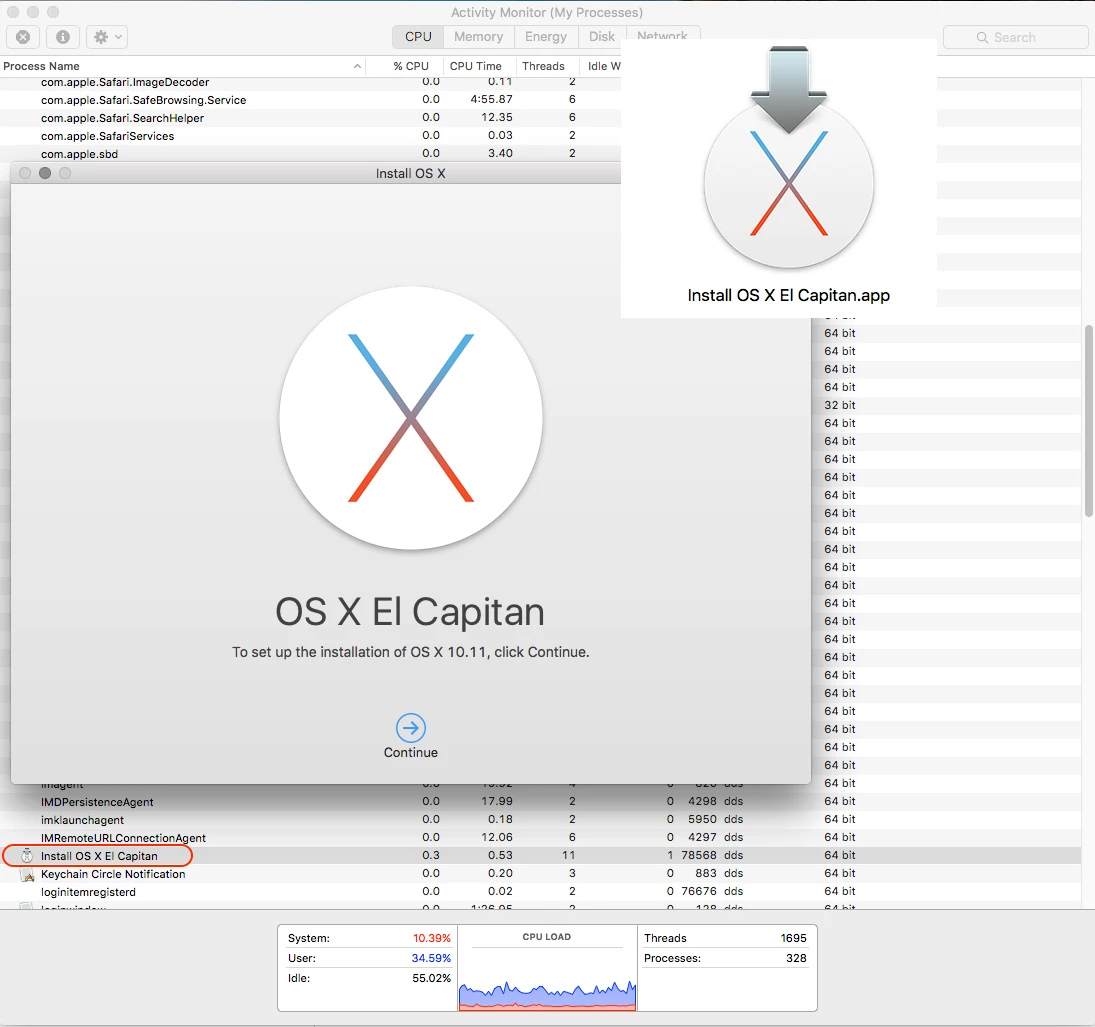Click minimize button of Install OS X window
This screenshot has height=1027, width=1095.
coord(45,173)
